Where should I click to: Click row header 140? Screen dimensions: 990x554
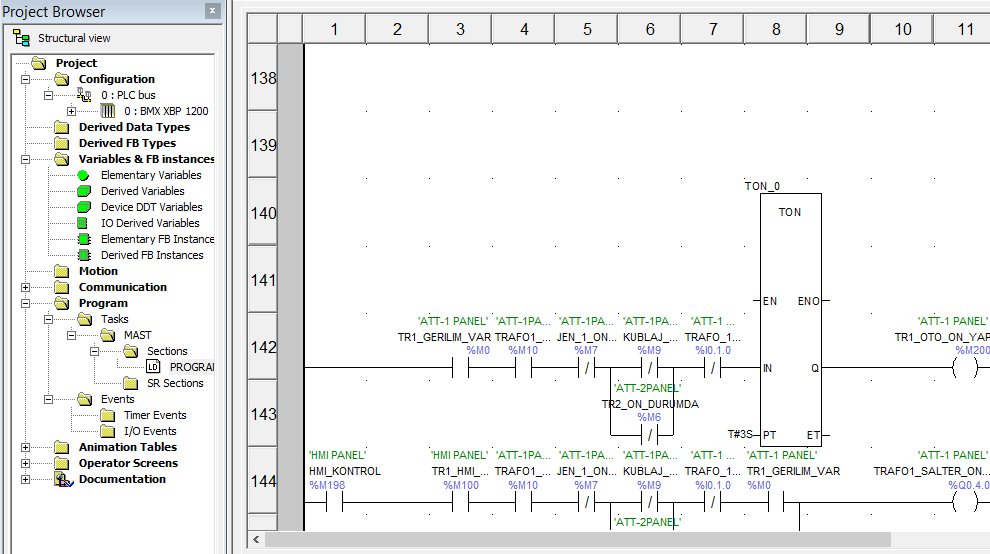pos(263,213)
